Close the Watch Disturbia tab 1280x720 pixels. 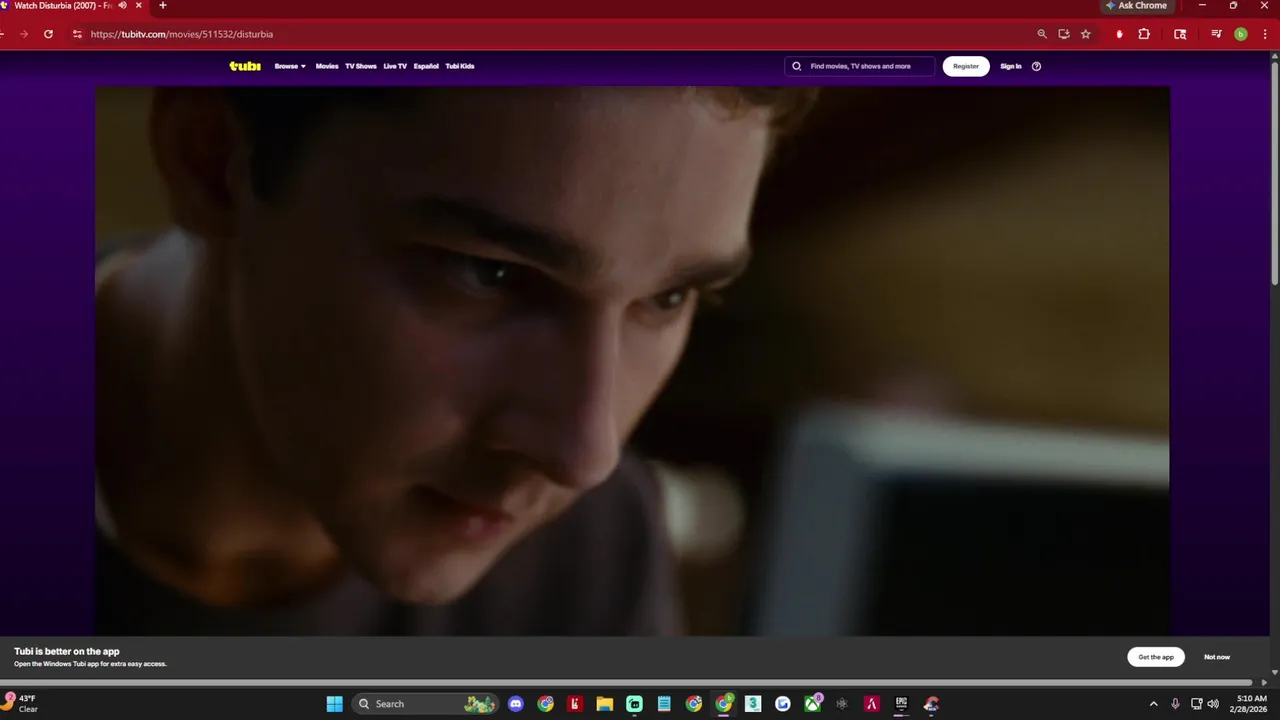138,5
